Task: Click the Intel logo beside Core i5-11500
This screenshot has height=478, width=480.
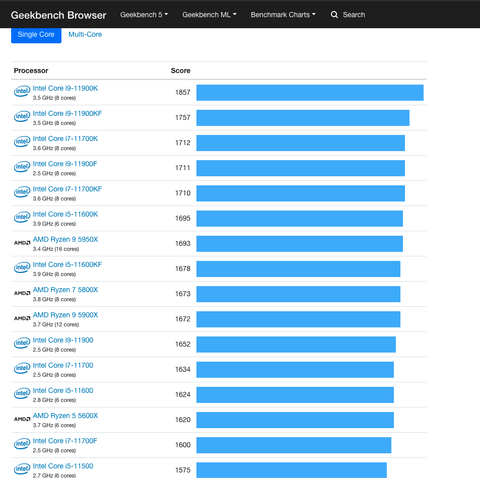Action: coord(22,469)
